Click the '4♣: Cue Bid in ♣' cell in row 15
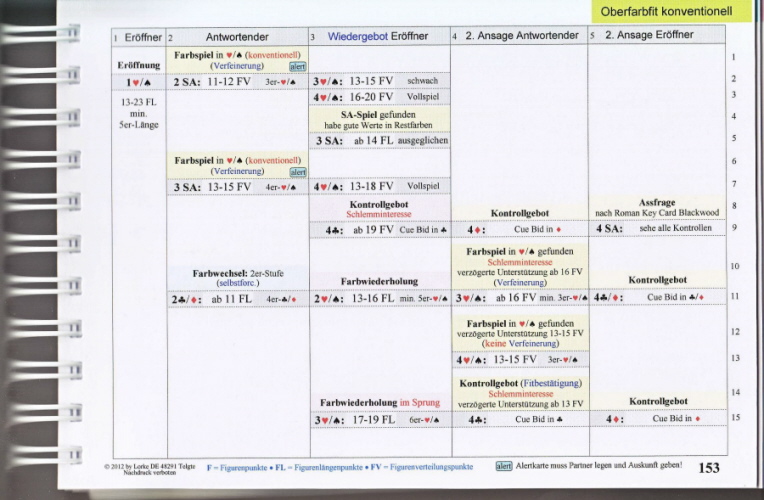 520,419
